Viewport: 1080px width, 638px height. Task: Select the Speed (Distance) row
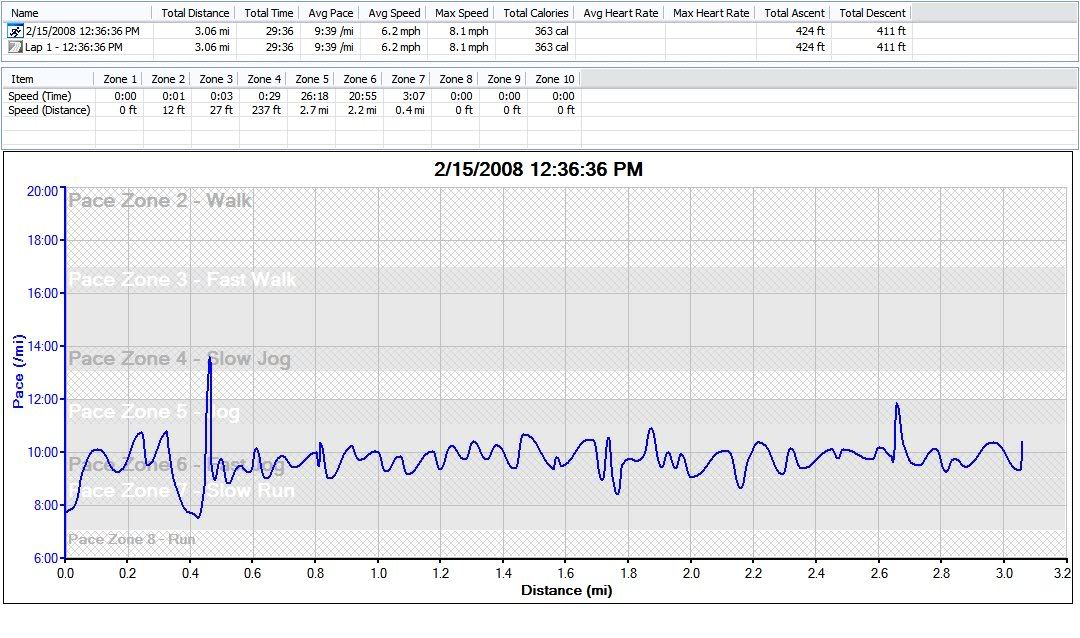coord(49,110)
